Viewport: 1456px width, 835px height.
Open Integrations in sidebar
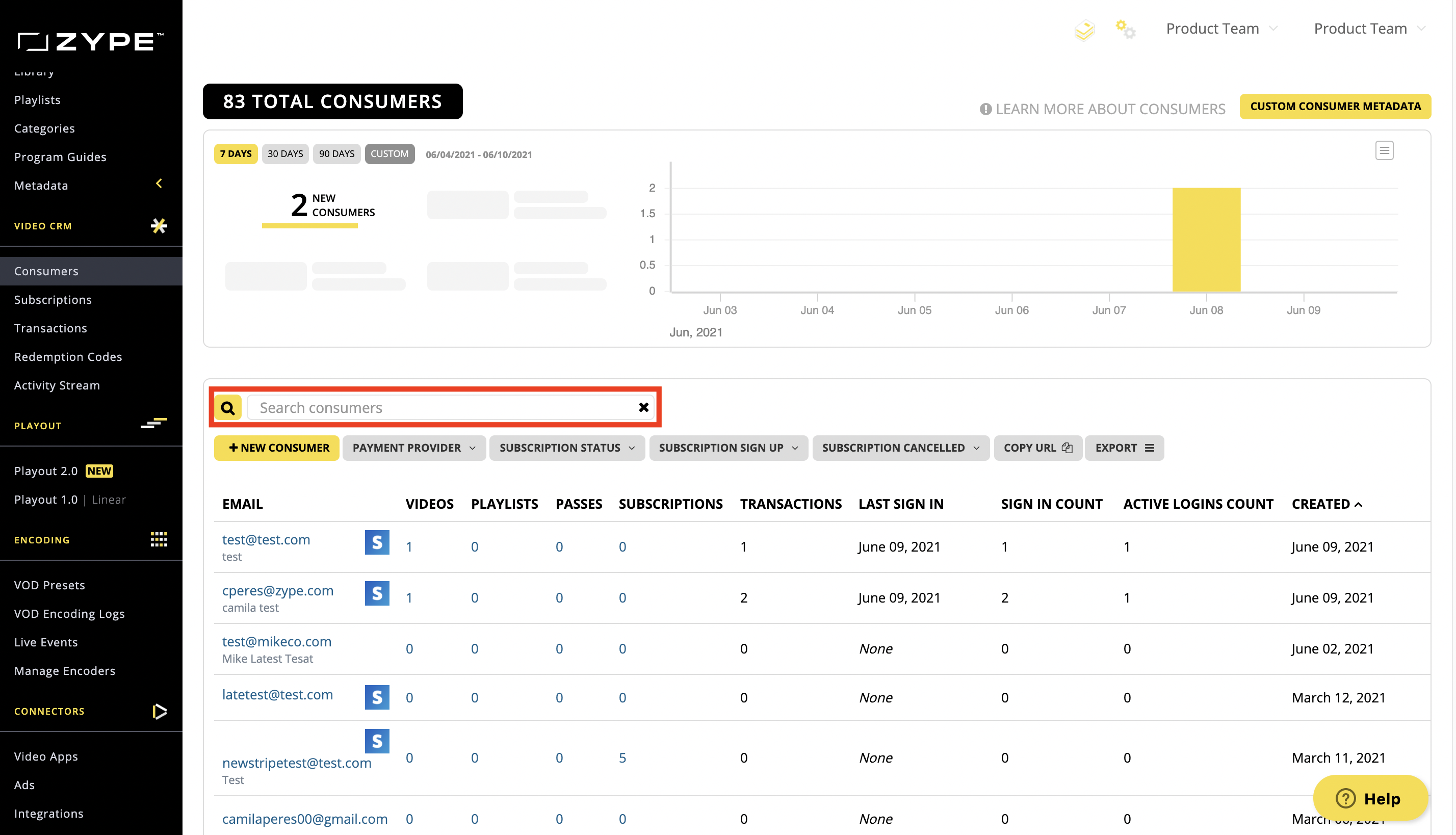pos(49,813)
